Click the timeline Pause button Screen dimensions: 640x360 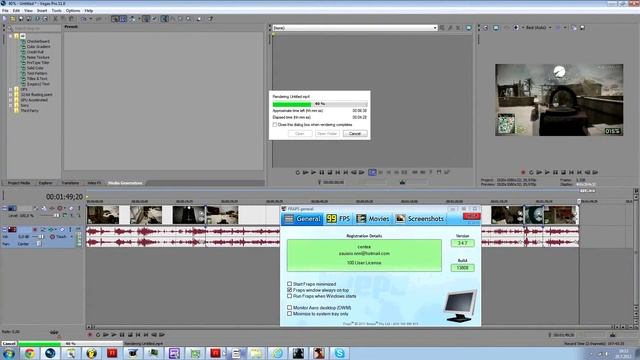pos(122,335)
